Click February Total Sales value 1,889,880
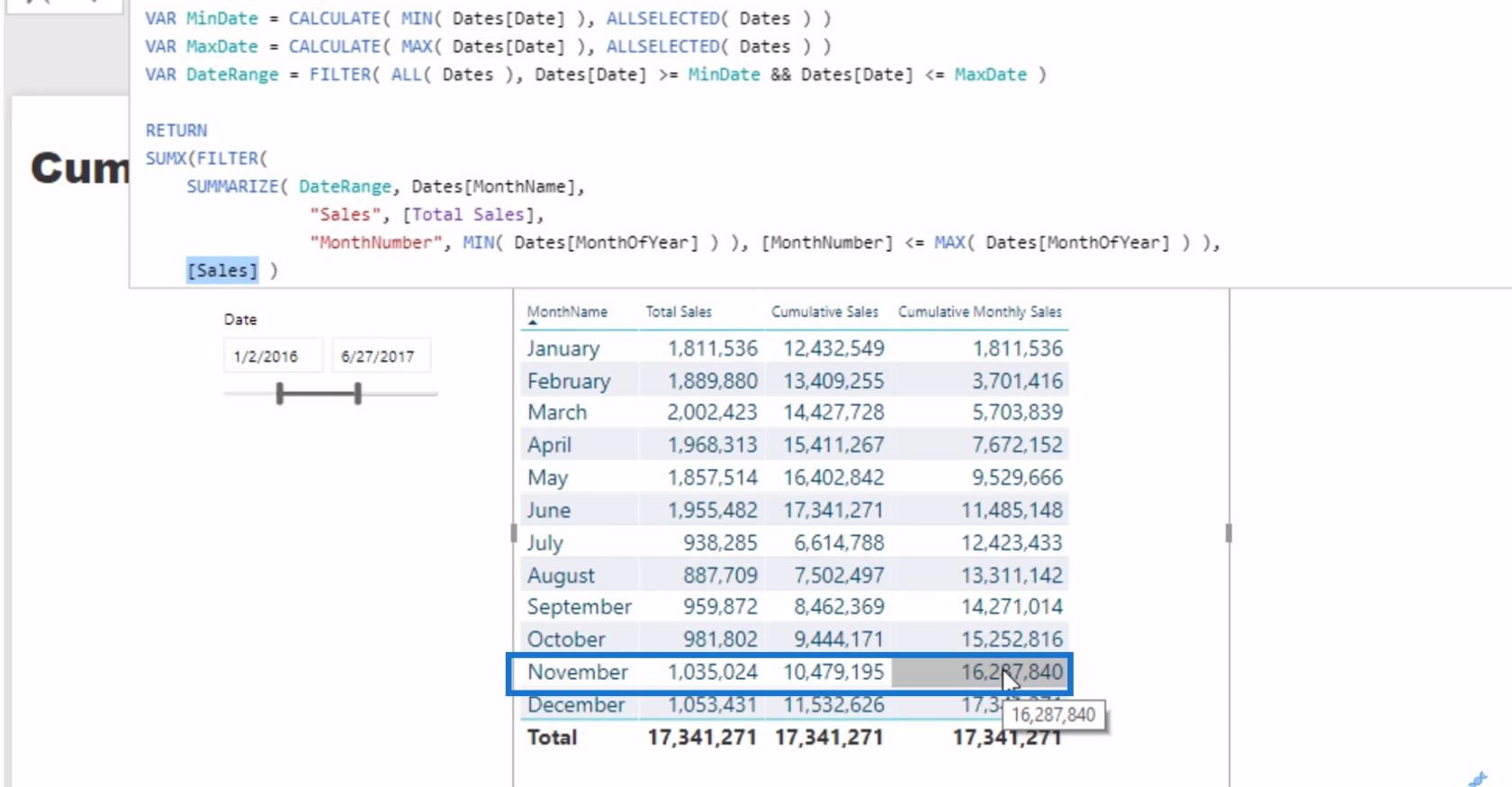 (x=713, y=381)
